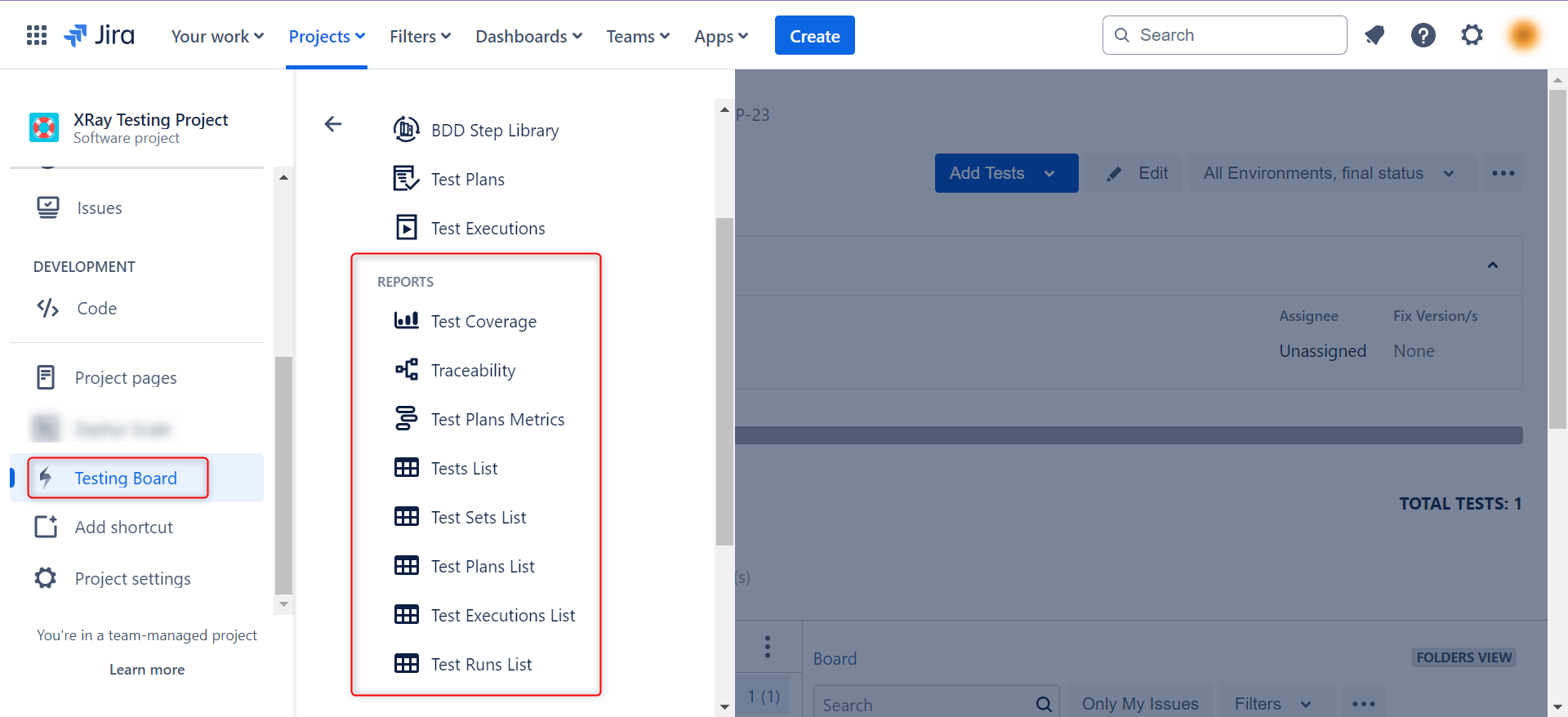
Task: Click the back arrow in Xray menu
Action: [x=333, y=124]
